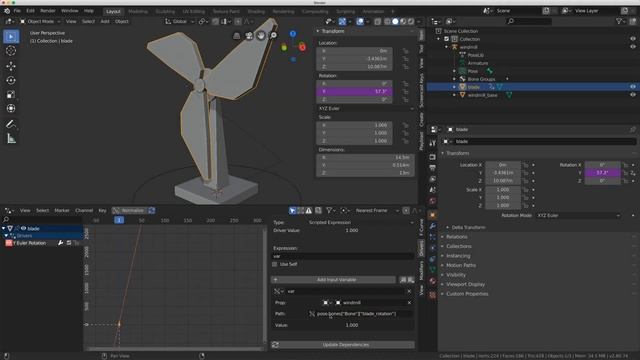The width and height of the screenshot is (640, 360).
Task: Clear the windmill Prop object field
Action: pos(409,302)
